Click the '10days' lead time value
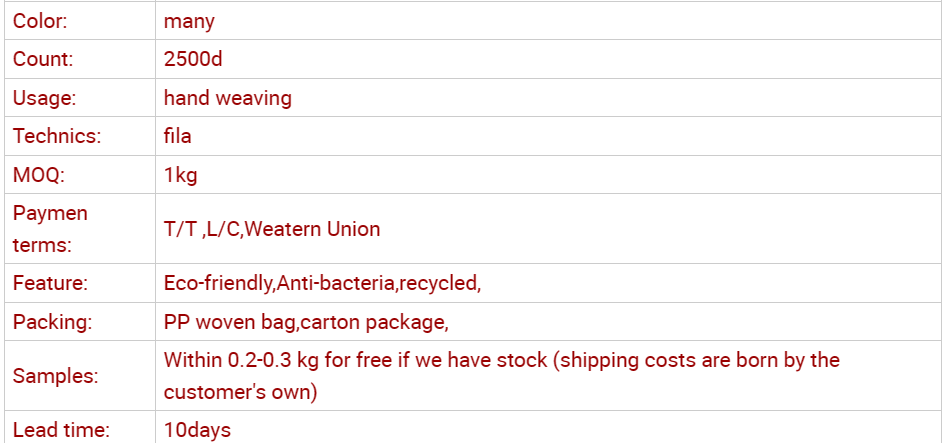Screen dimensions: 947x443 (197, 430)
